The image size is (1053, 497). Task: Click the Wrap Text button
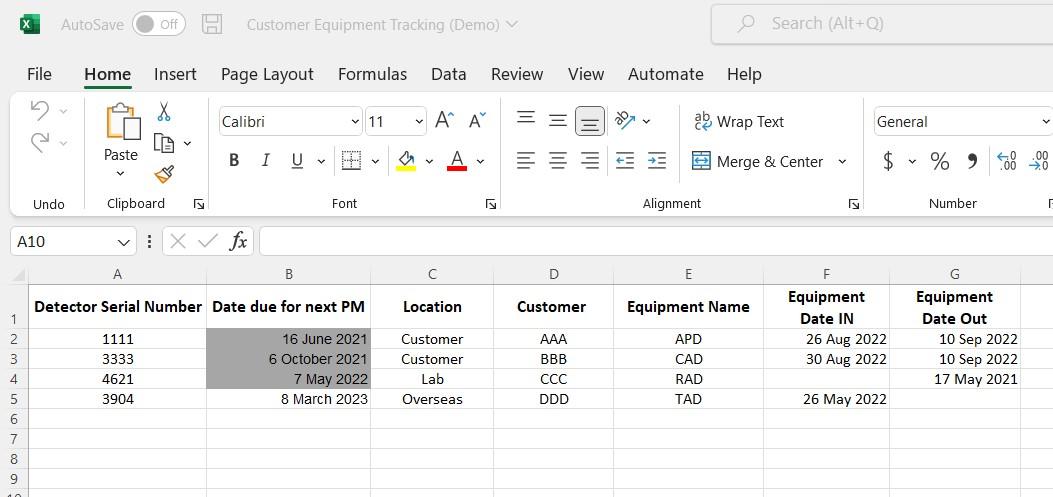[739, 122]
